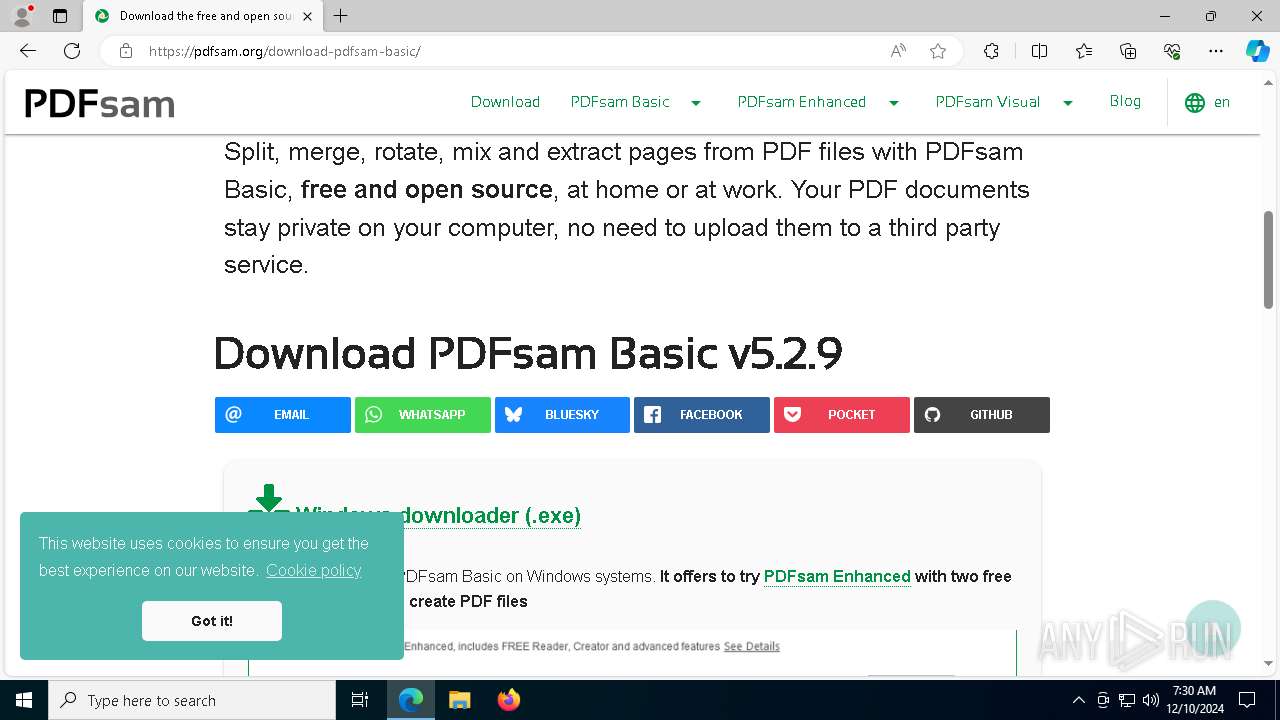Screen dimensions: 1280x720
Task: Click the Edge profile avatar icon
Action: click(21, 16)
